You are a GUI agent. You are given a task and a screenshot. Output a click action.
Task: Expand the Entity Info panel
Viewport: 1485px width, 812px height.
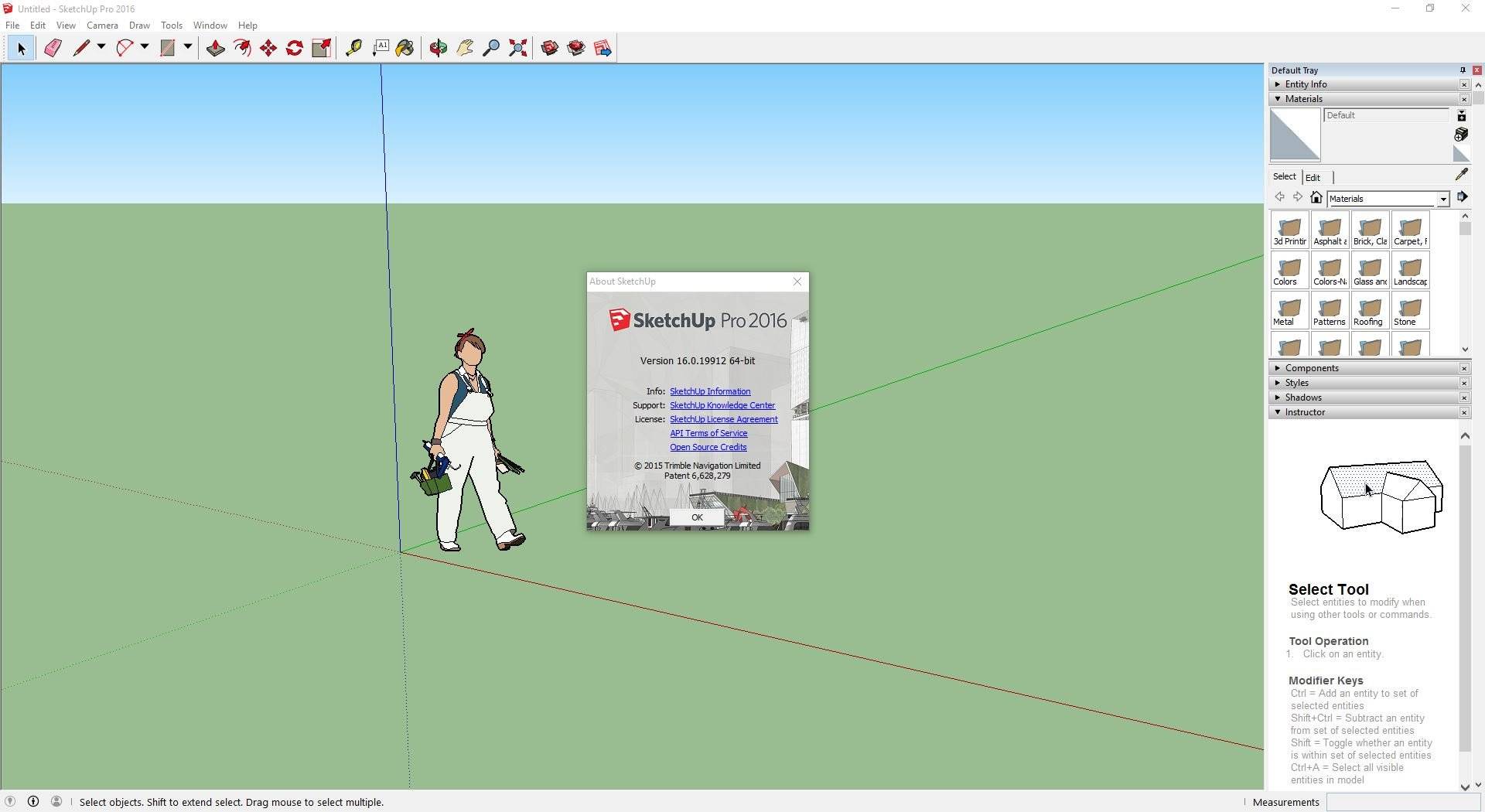[1369, 84]
